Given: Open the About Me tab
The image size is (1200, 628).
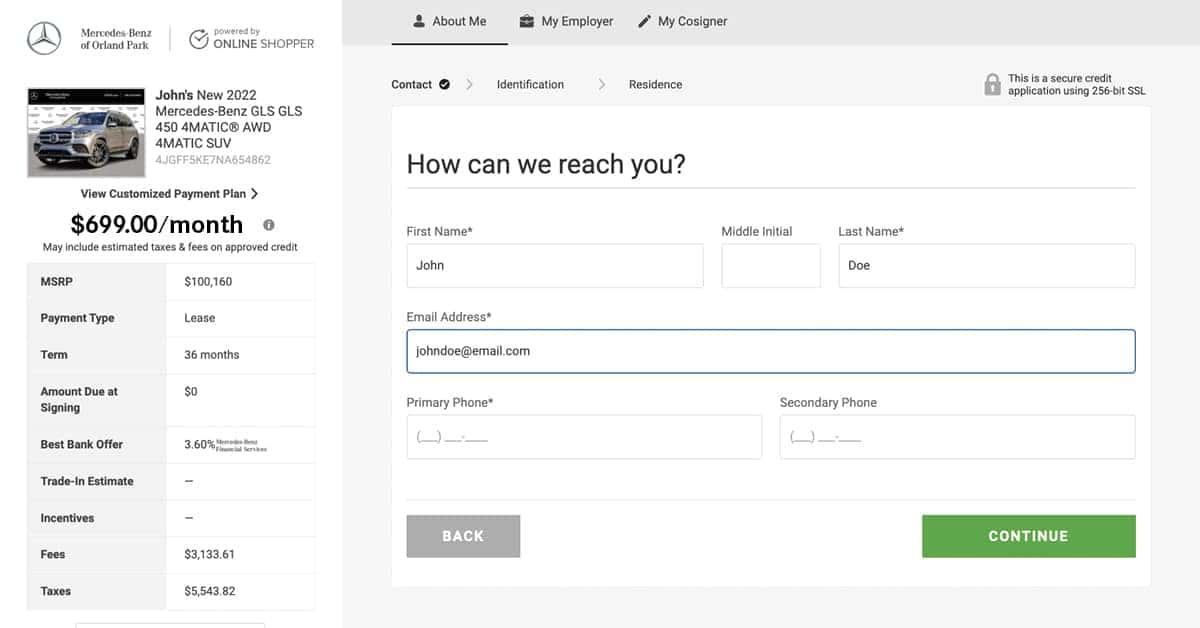Looking at the screenshot, I should [449, 21].
